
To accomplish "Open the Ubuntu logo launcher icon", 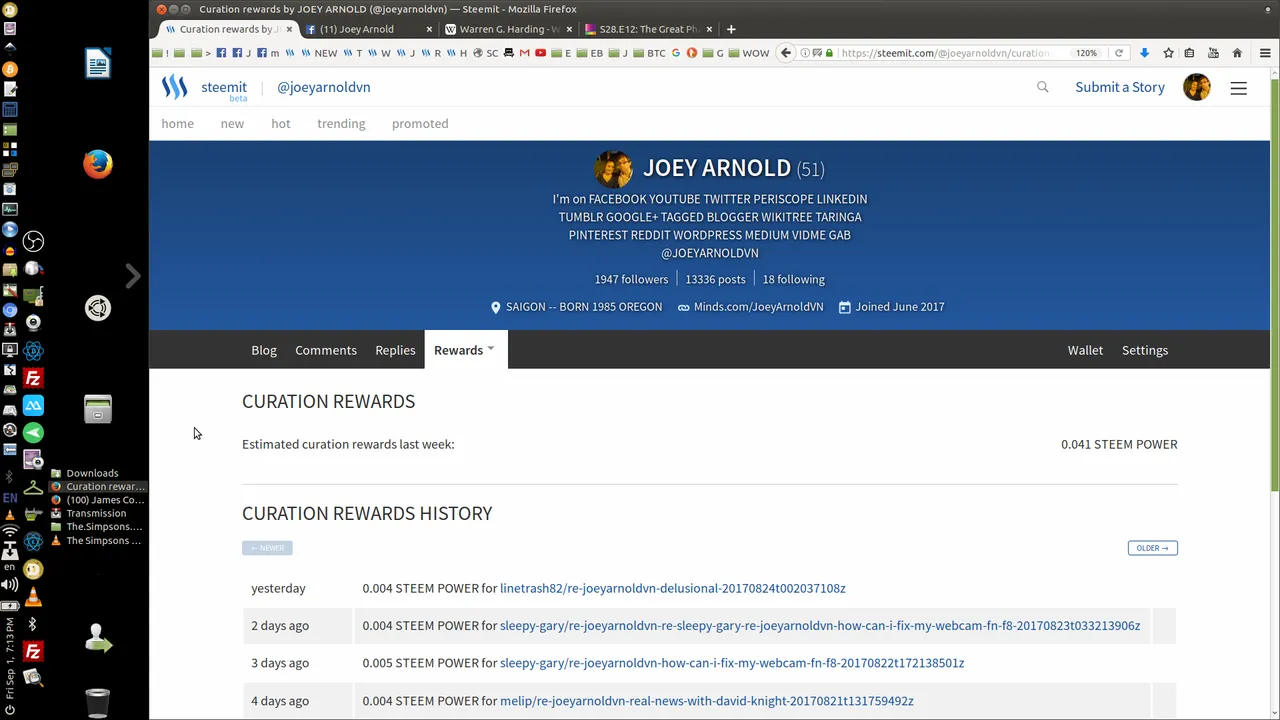I will coord(98,308).
